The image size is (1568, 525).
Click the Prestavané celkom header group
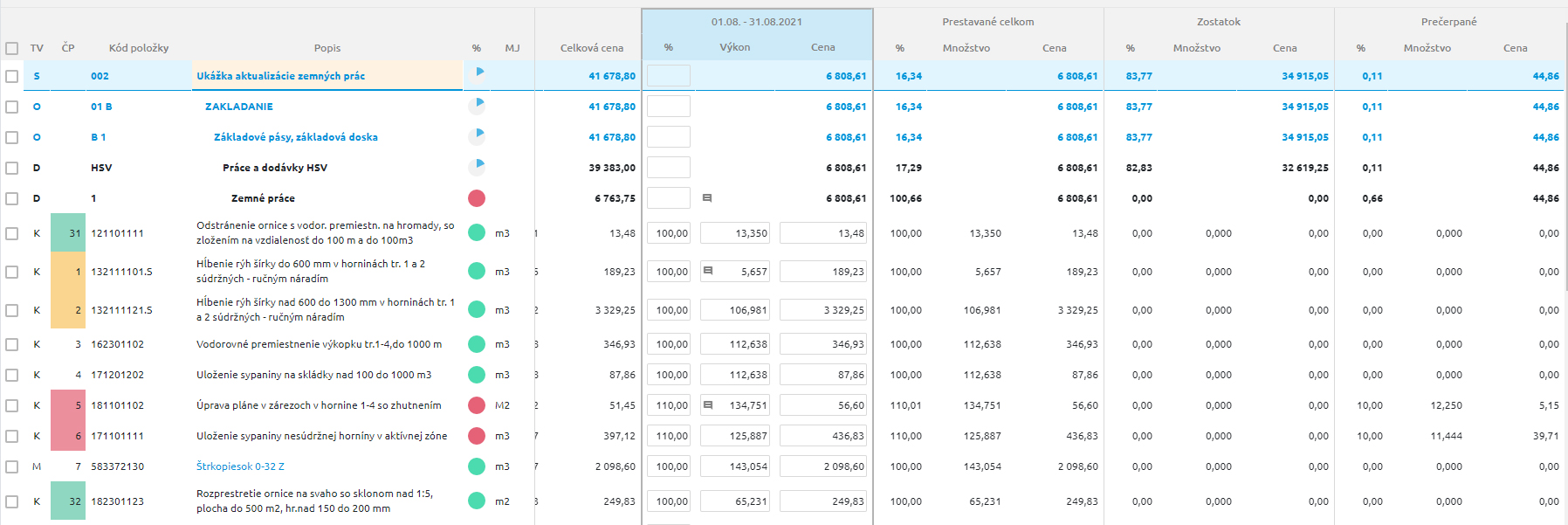(988, 22)
